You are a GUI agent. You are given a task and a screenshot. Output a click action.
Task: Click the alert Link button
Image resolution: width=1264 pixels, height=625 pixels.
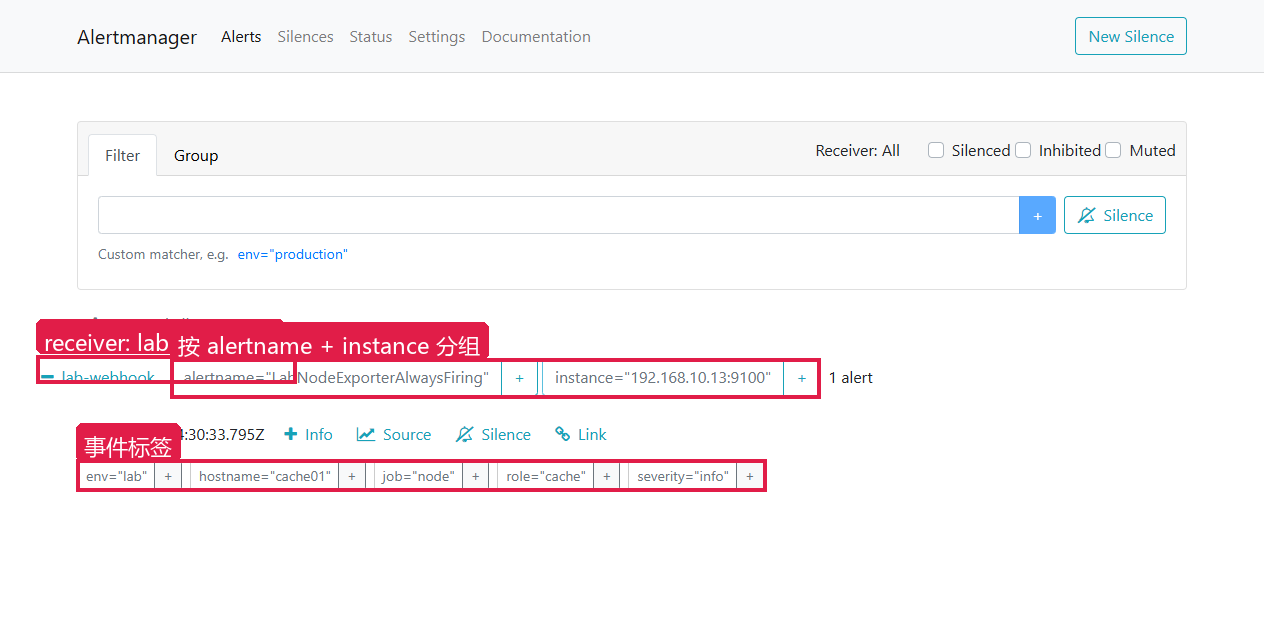tap(581, 434)
